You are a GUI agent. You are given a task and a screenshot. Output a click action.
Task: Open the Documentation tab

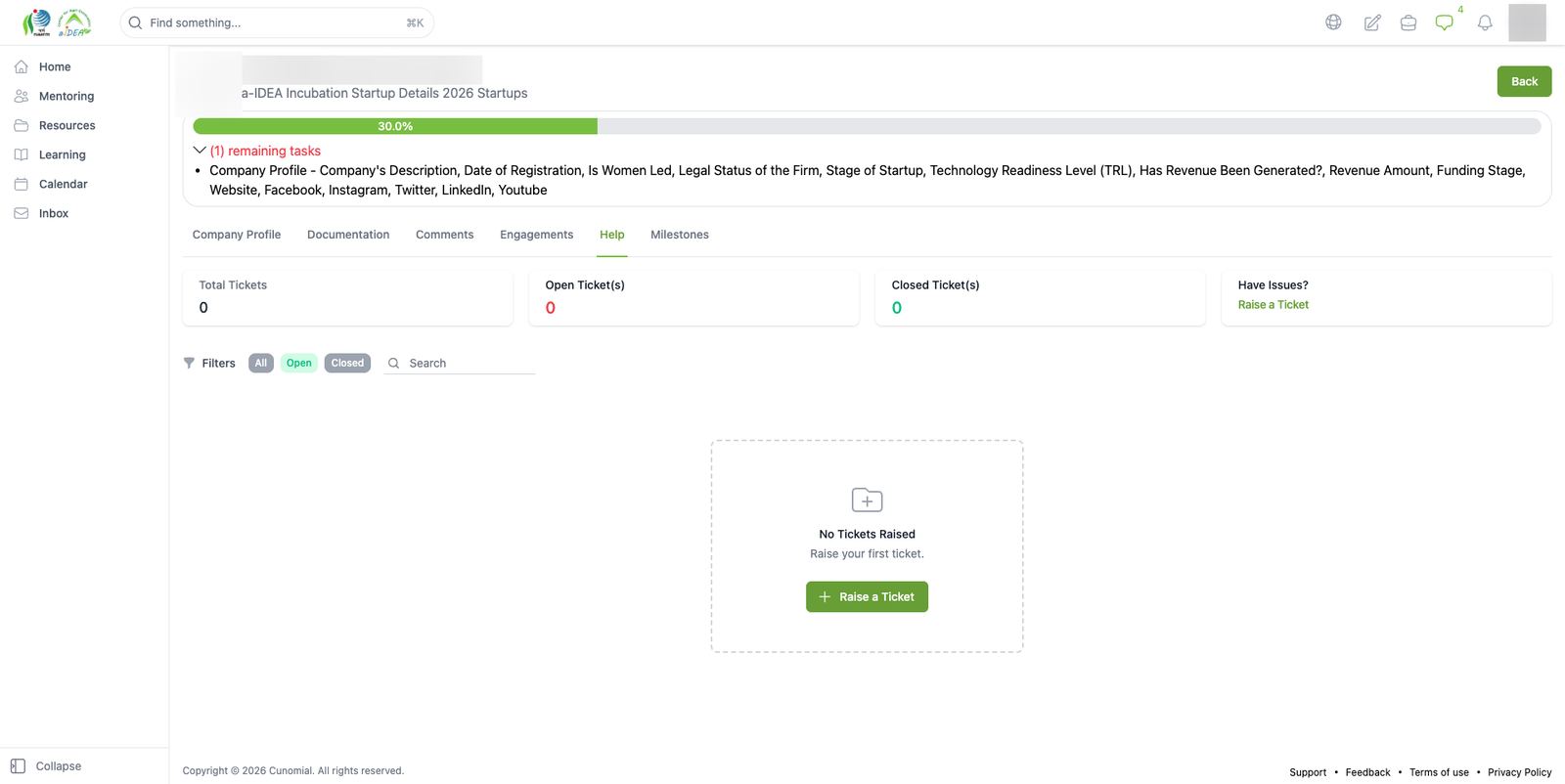point(348,235)
